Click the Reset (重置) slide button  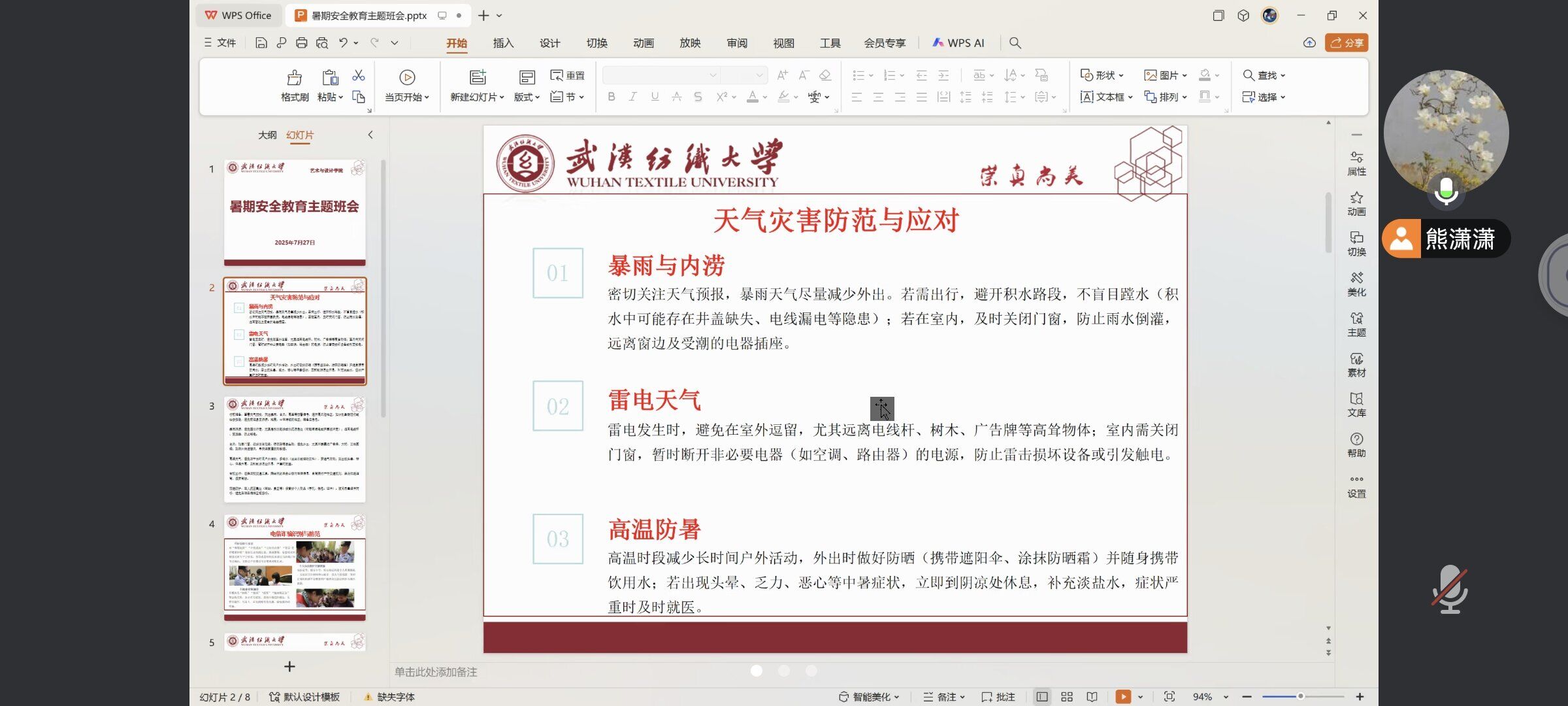click(x=567, y=75)
